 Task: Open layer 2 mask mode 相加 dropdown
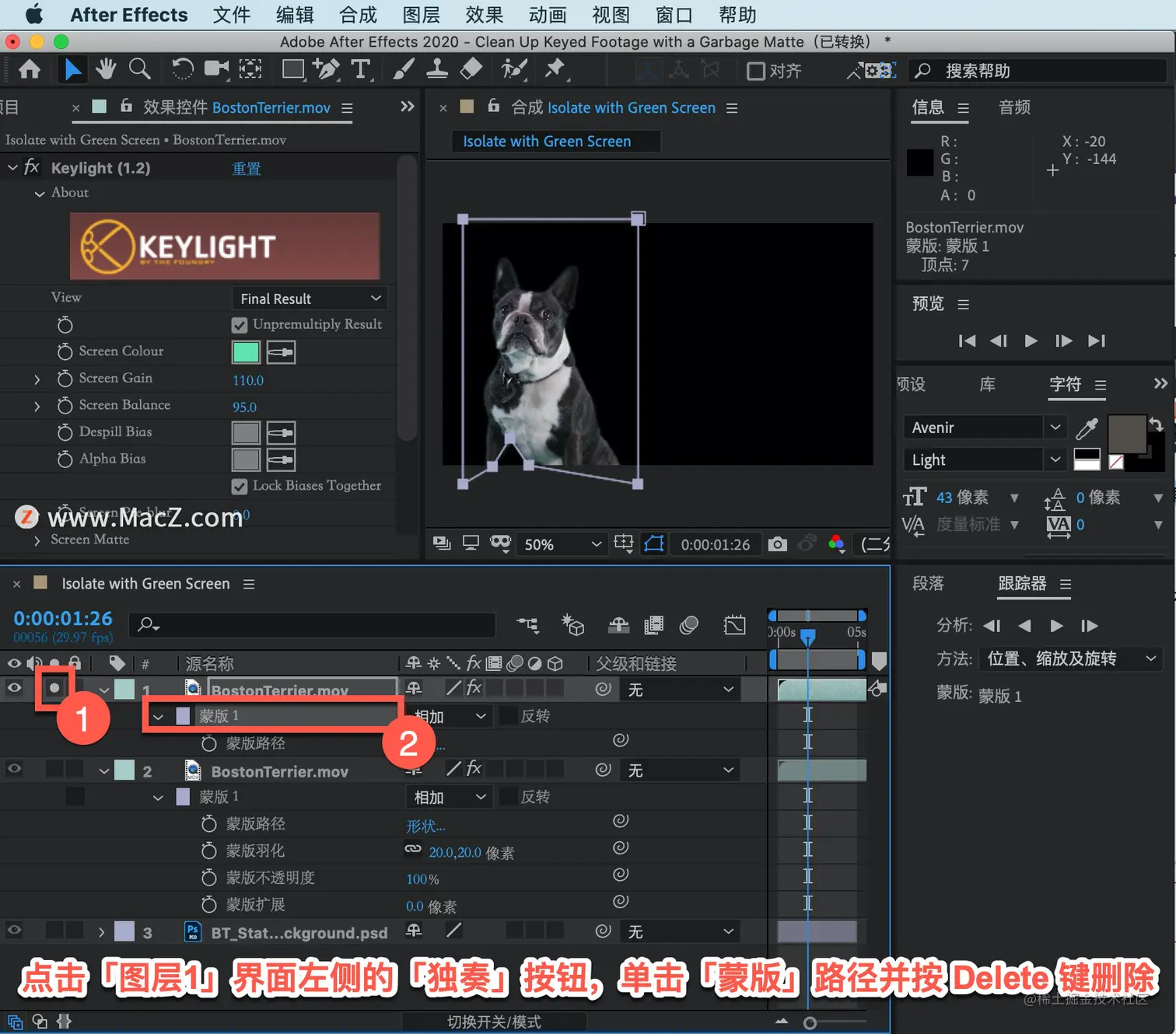(450, 797)
